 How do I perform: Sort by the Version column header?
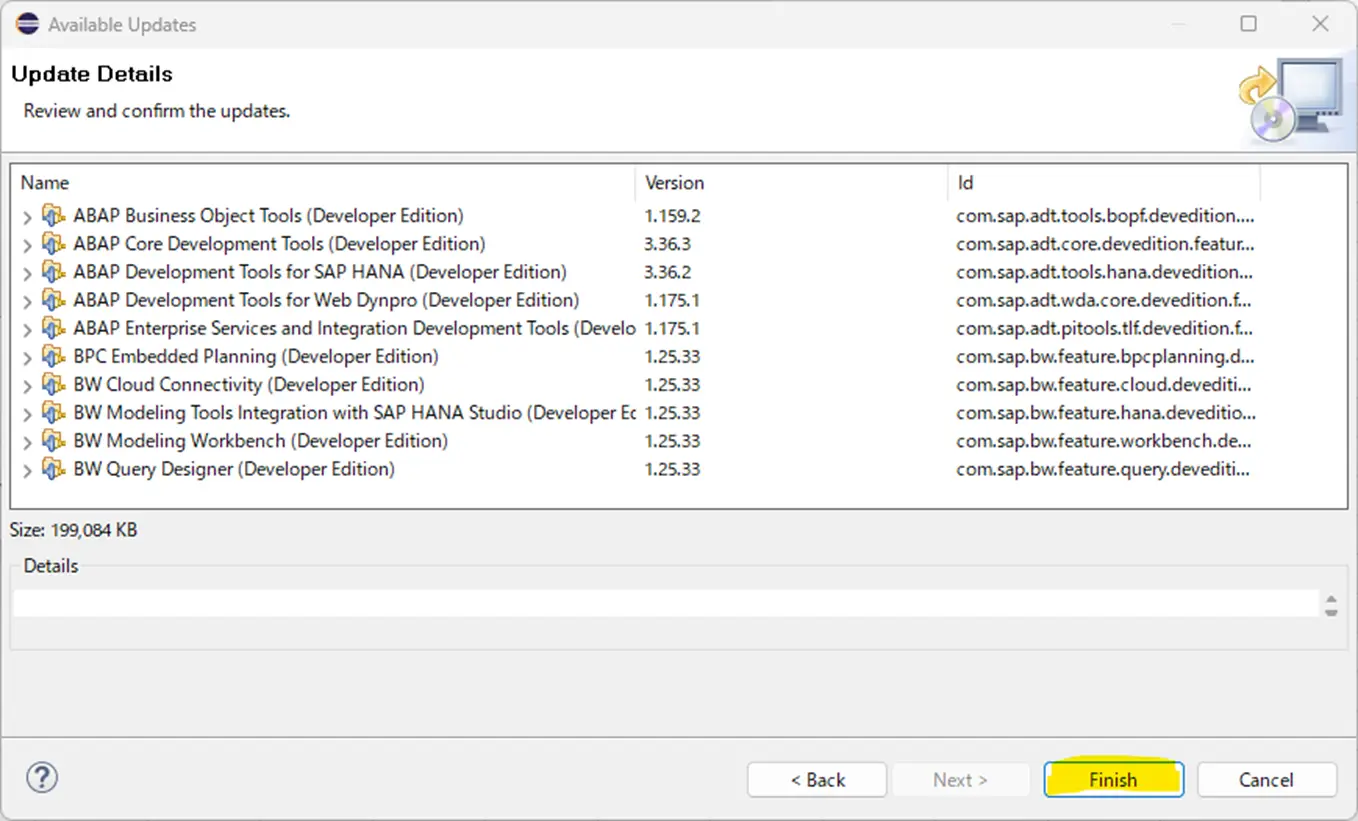tap(792, 183)
